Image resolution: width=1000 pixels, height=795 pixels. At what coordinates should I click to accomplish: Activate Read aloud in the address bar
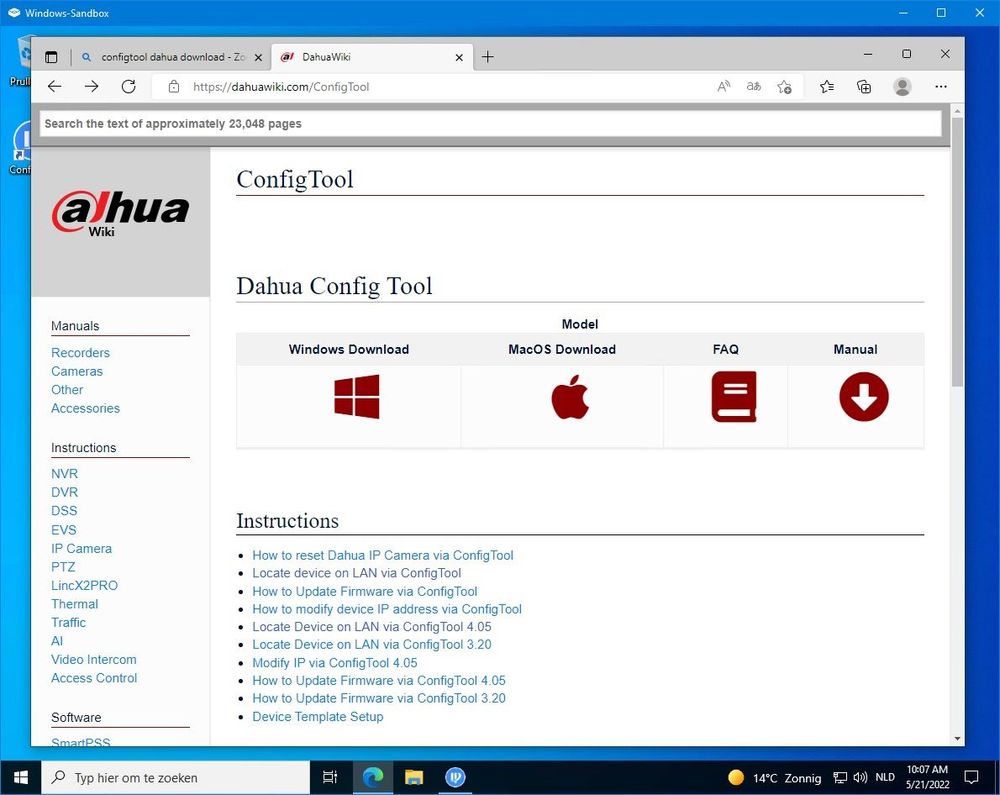[x=723, y=87]
